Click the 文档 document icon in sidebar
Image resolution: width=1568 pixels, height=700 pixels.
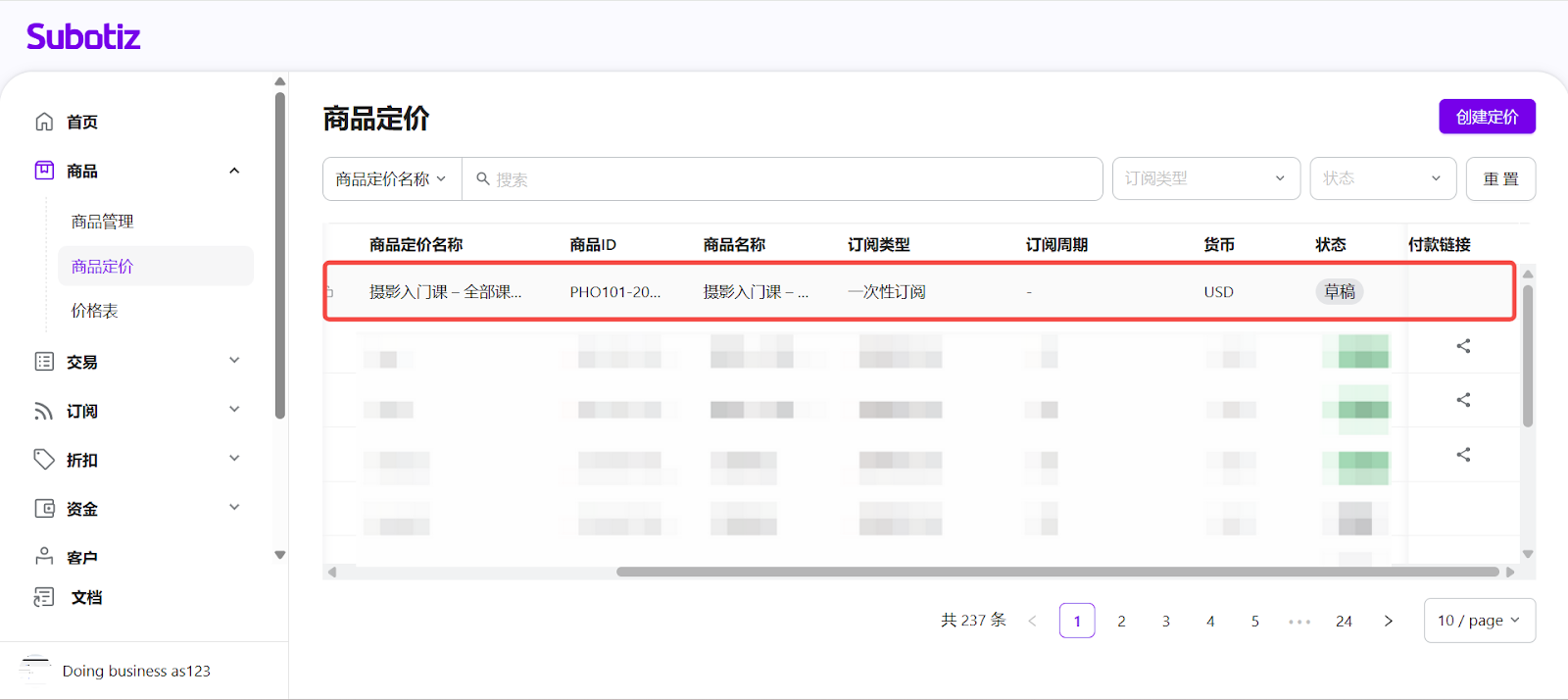coord(44,597)
